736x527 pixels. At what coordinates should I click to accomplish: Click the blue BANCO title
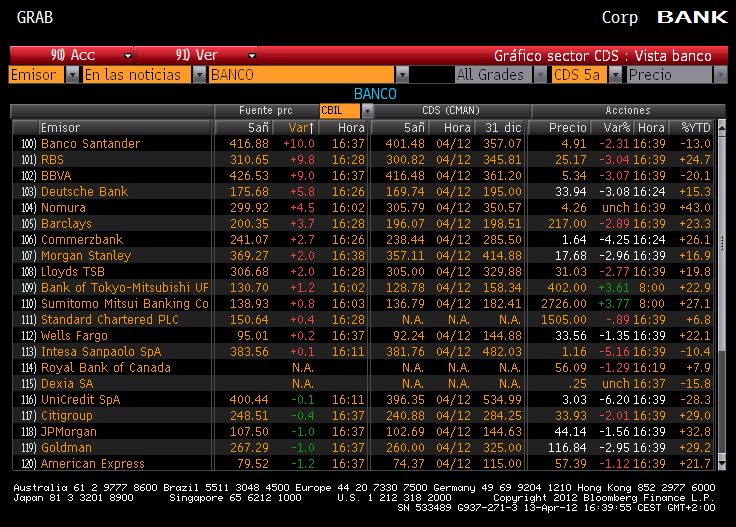(375, 94)
